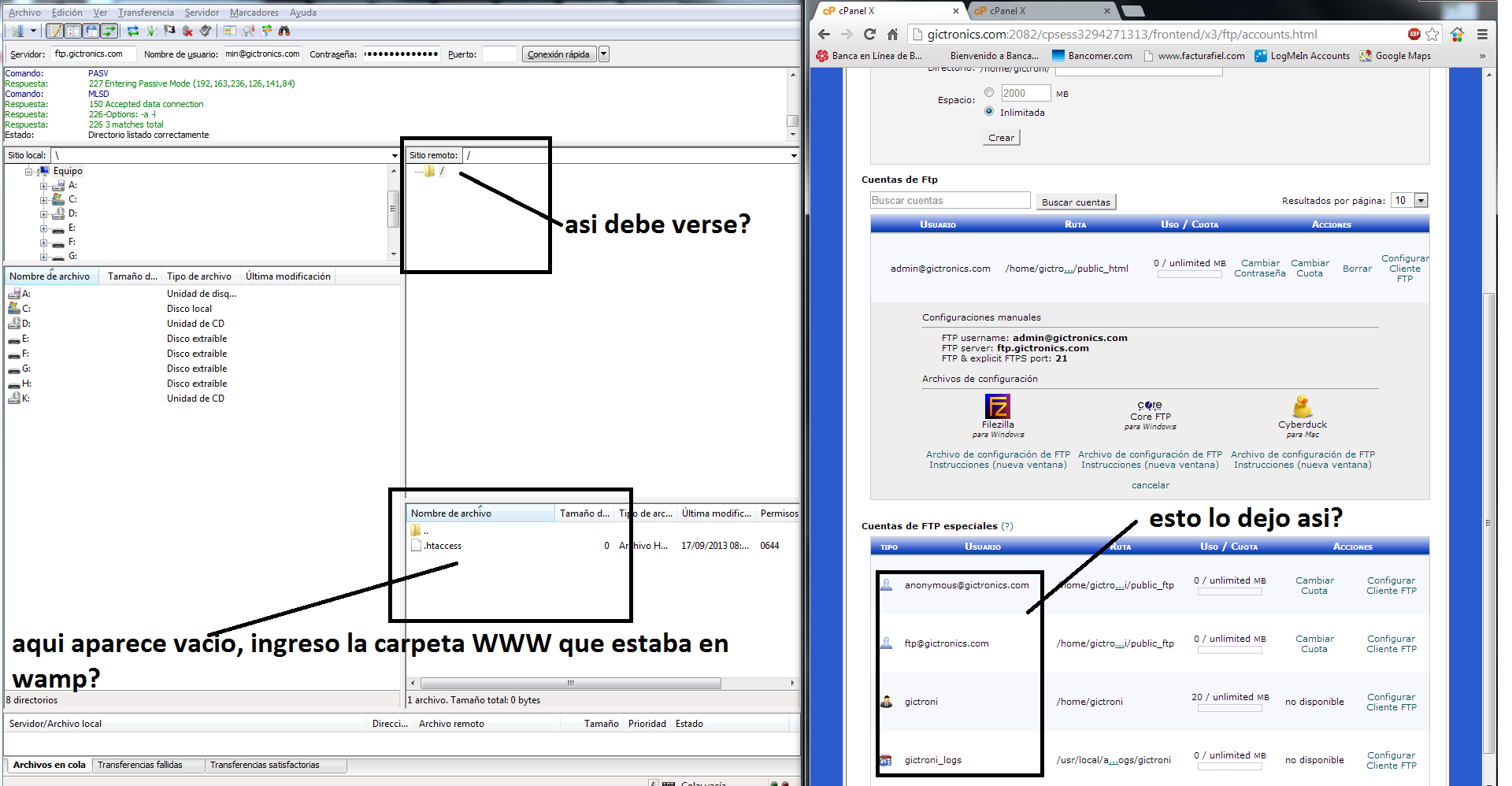Show more bookmarks with the double-chevron
This screenshot has height=786, width=1512.
[x=1482, y=56]
